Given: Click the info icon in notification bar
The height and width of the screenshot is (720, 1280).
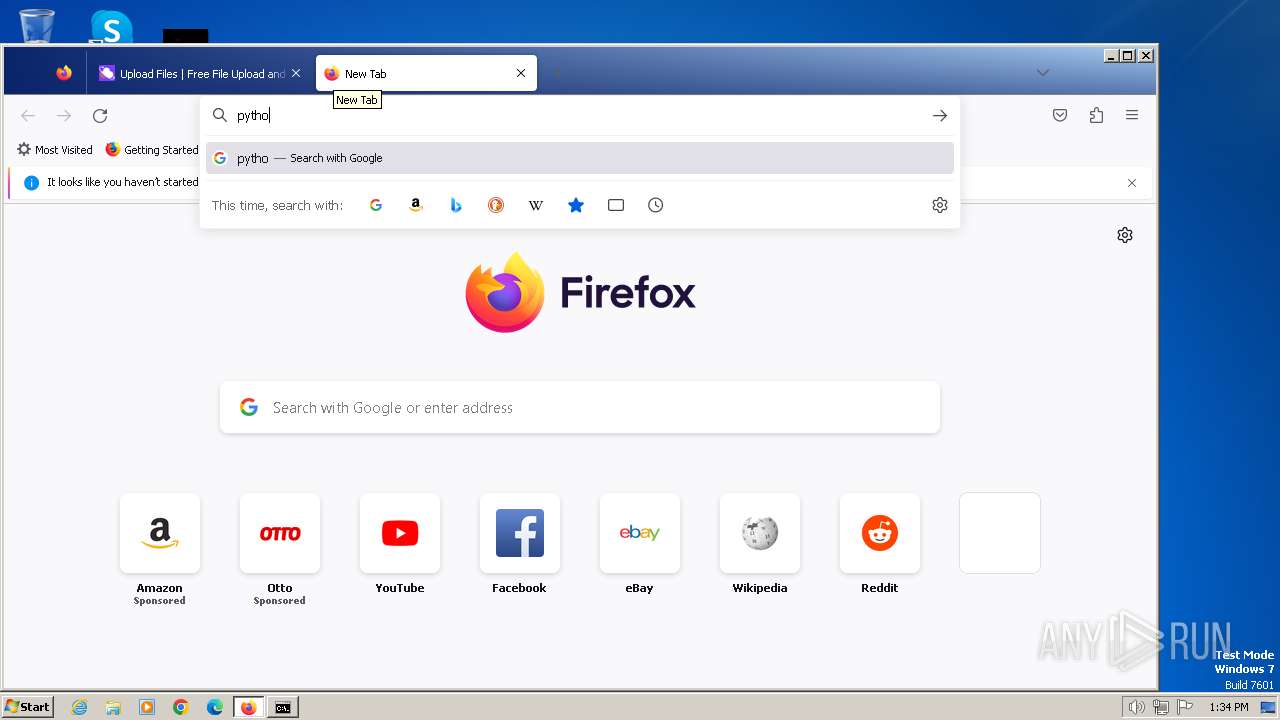Looking at the screenshot, I should click(x=31, y=183).
